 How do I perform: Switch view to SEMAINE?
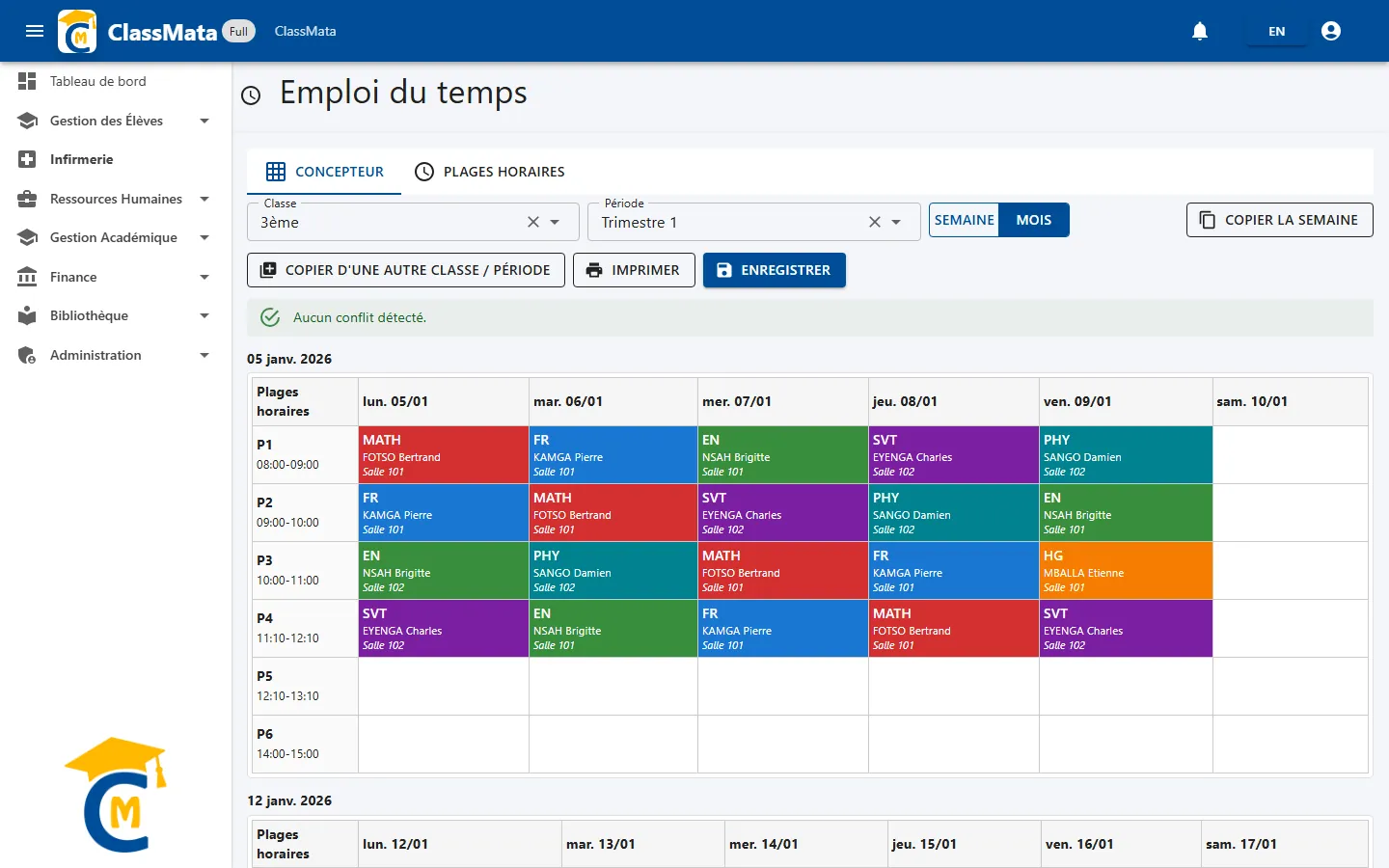point(964,220)
